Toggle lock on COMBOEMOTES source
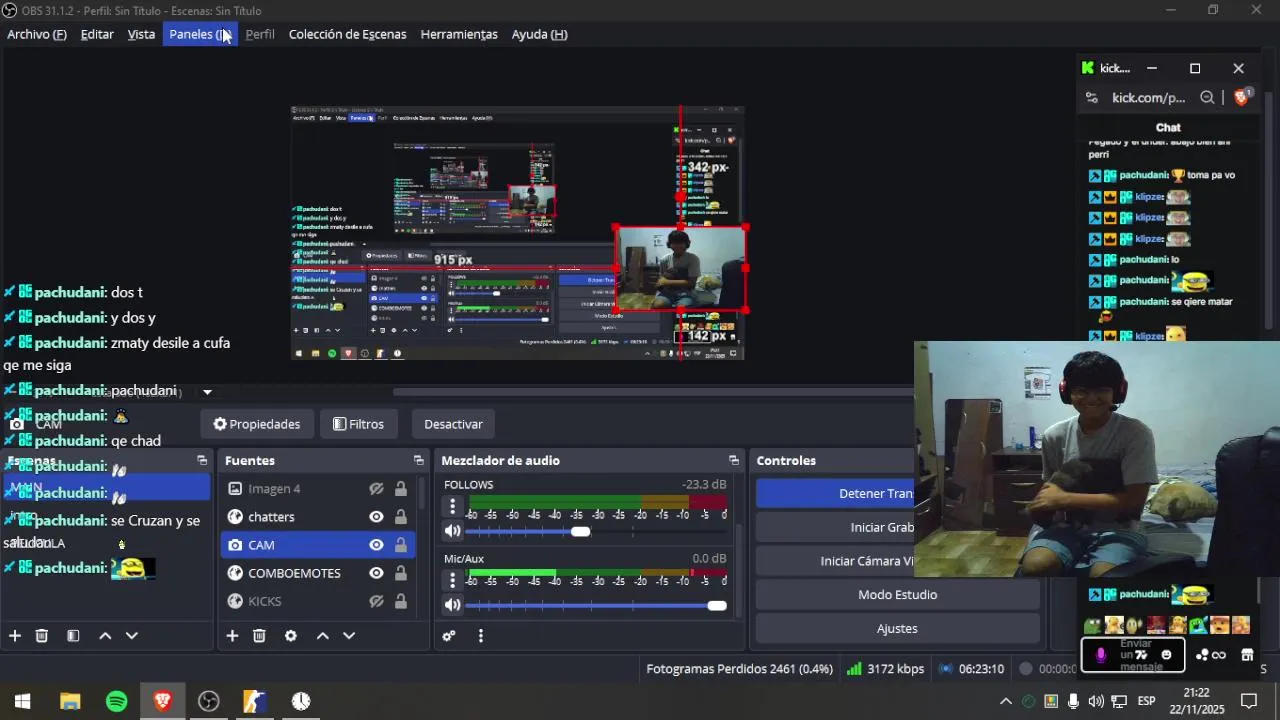 click(400, 573)
